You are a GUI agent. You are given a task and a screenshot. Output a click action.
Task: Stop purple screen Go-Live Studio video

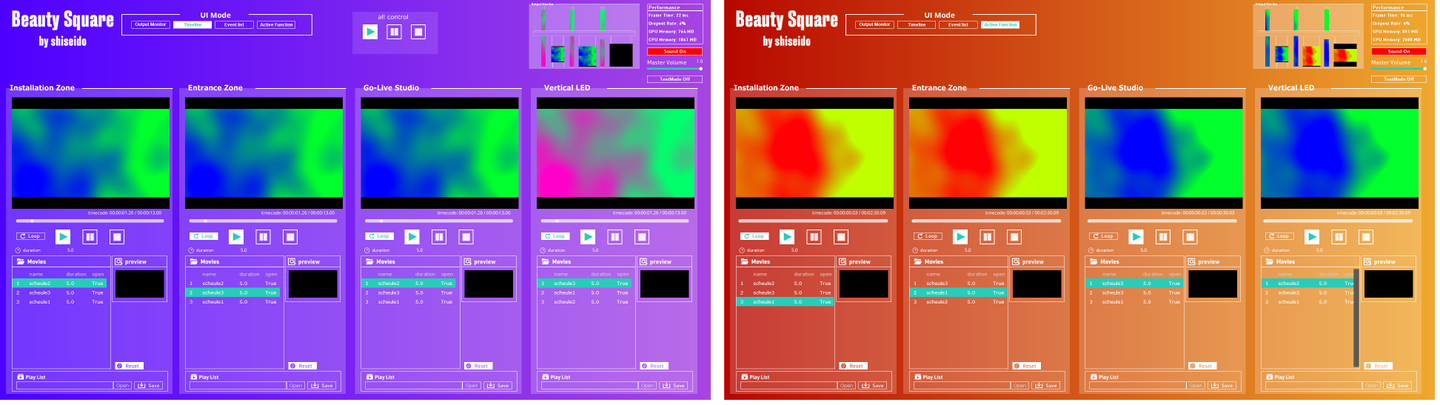(466, 237)
